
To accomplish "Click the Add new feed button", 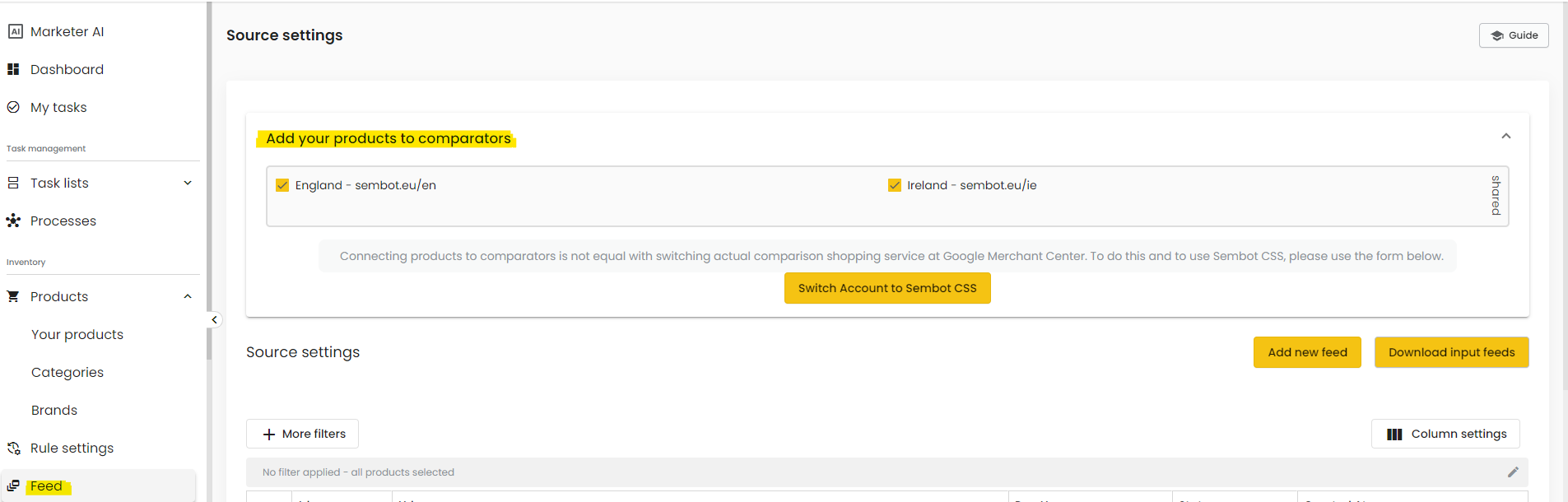I will pos(1307,352).
